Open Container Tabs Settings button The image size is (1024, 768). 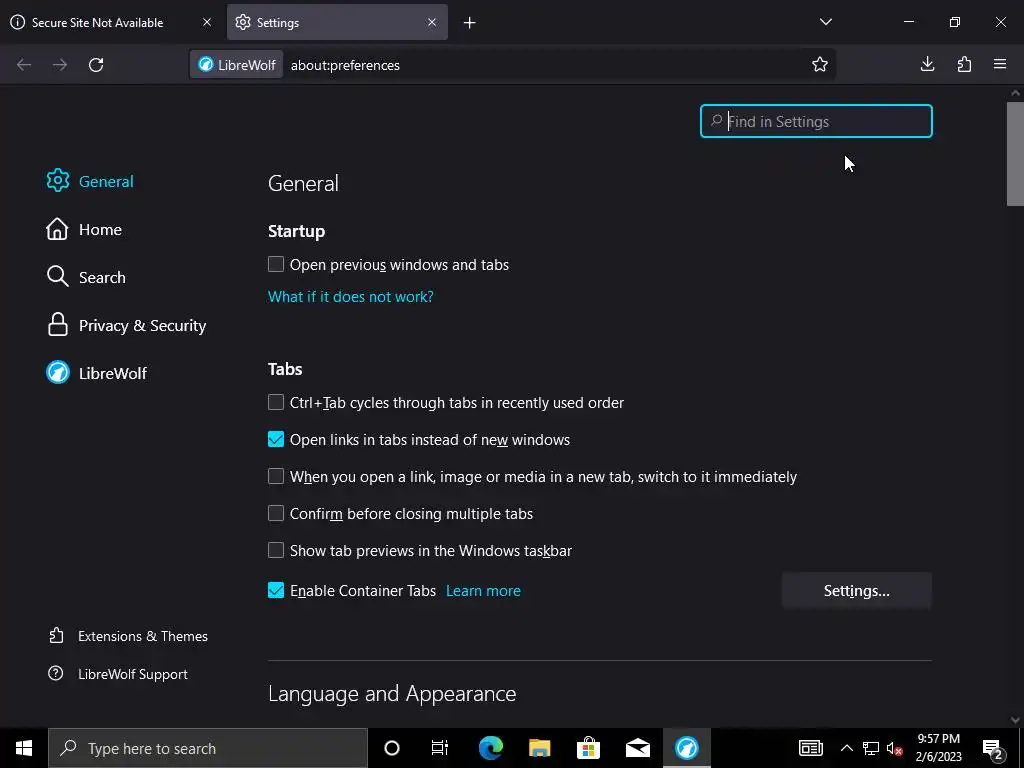tap(856, 590)
